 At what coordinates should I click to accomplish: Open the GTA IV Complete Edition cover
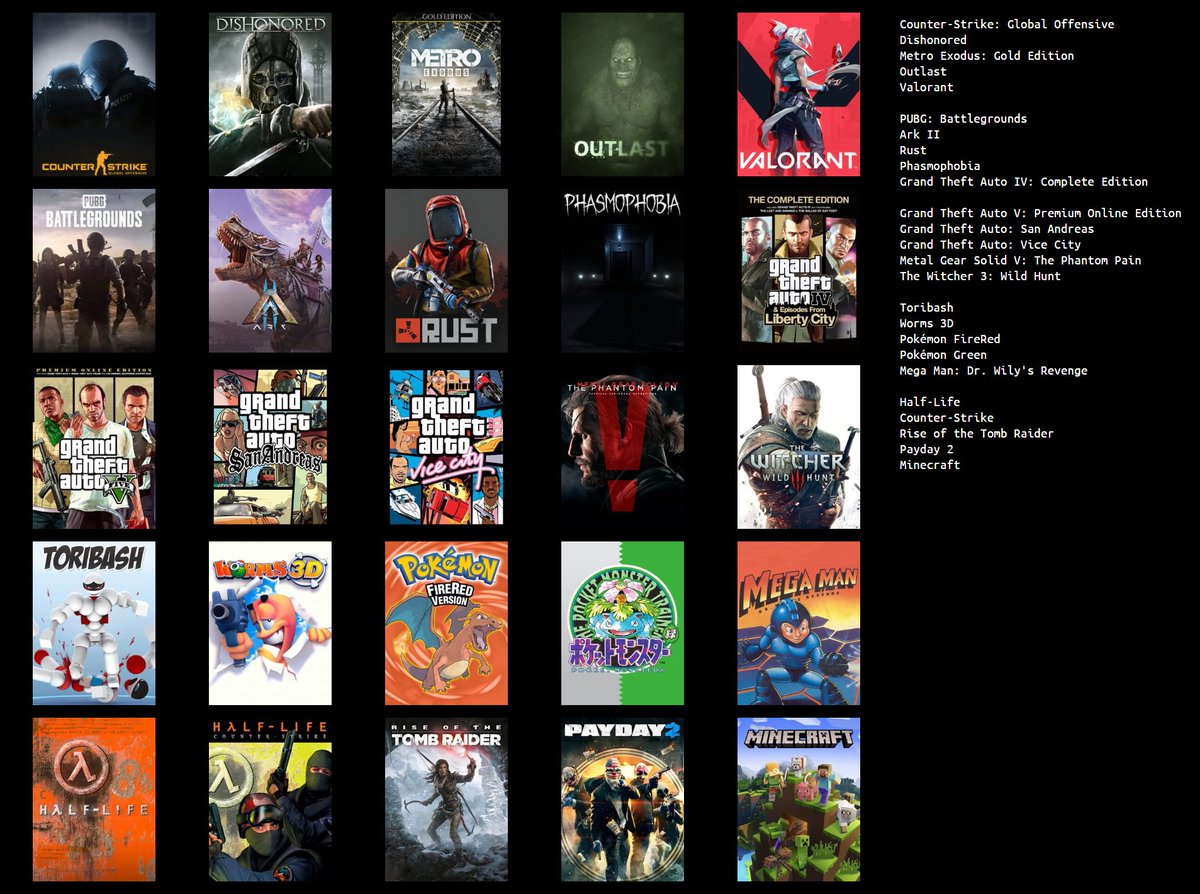coord(798,270)
